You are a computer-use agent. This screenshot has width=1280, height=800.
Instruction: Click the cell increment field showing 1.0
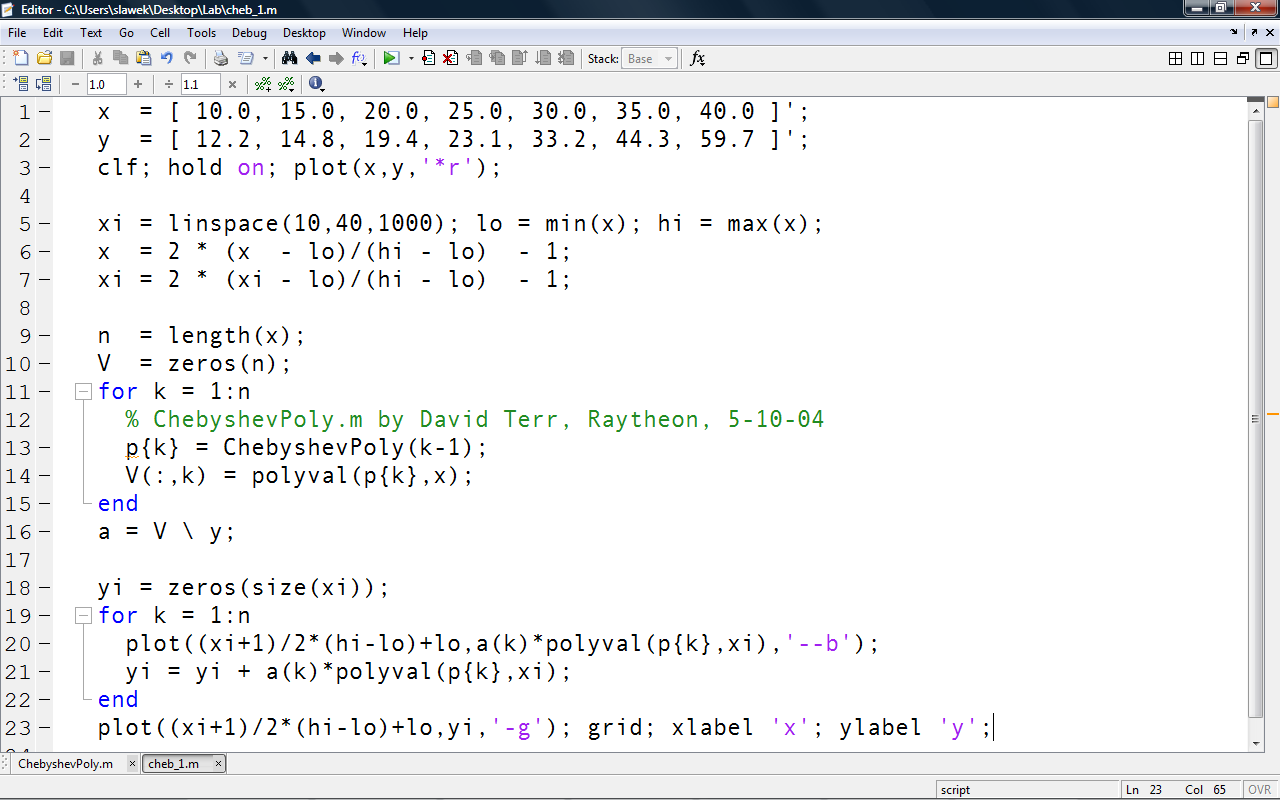tap(106, 85)
